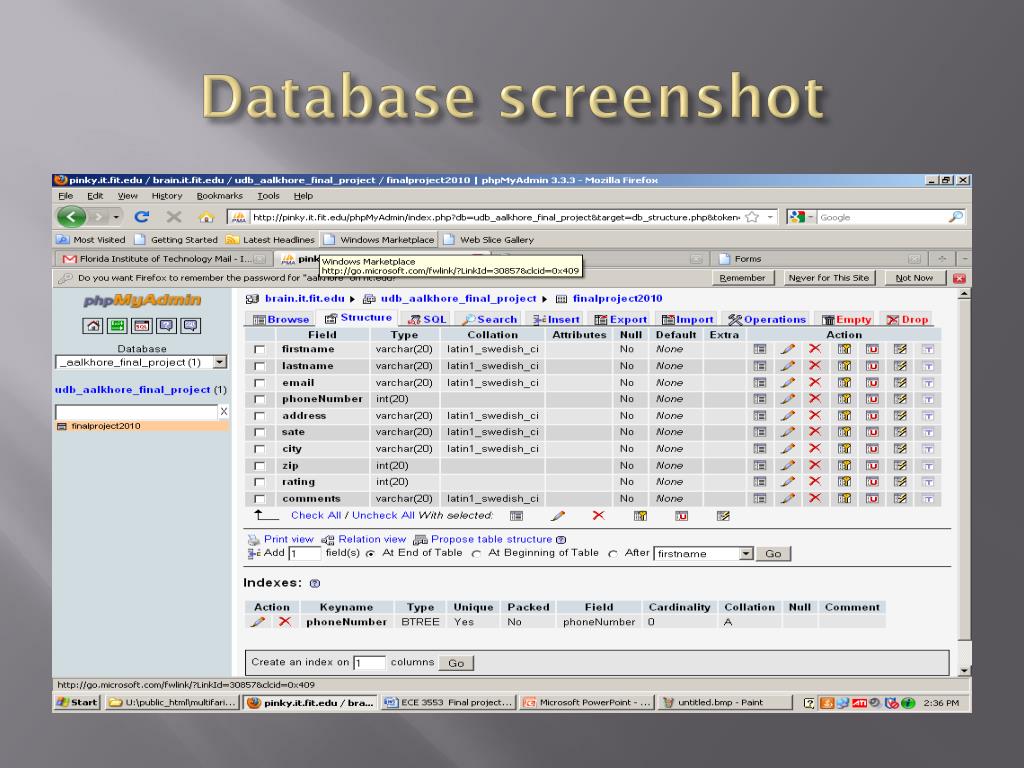Click the table filter input in sidebar
The width and height of the screenshot is (1024, 768).
coord(135,412)
